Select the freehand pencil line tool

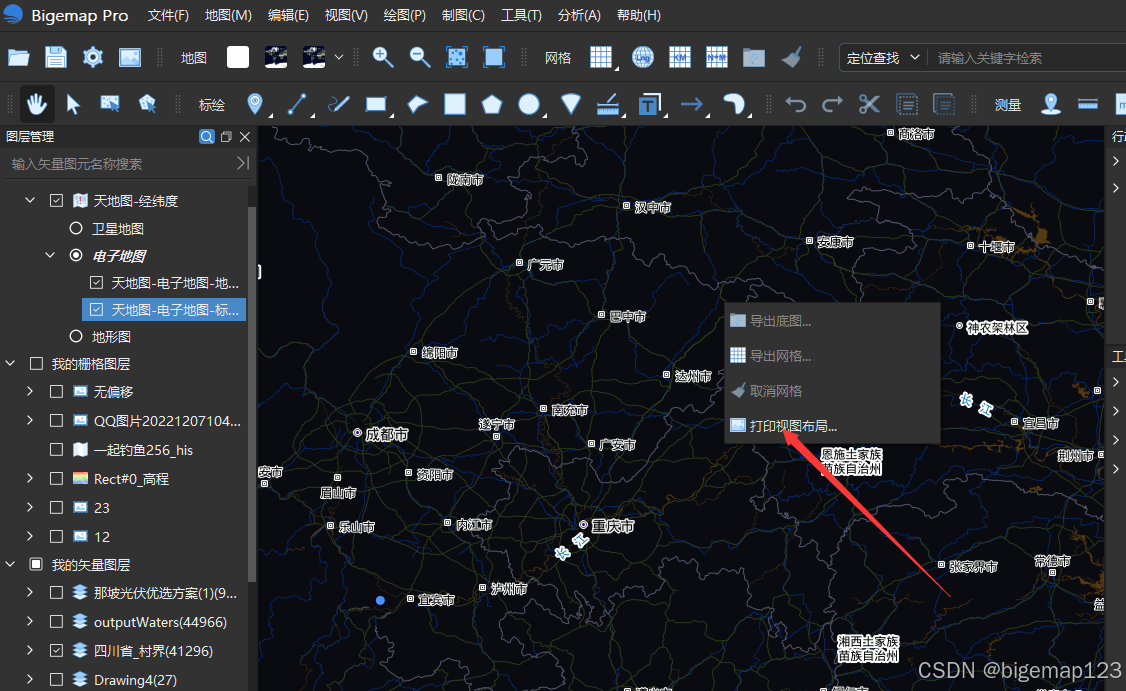point(339,104)
